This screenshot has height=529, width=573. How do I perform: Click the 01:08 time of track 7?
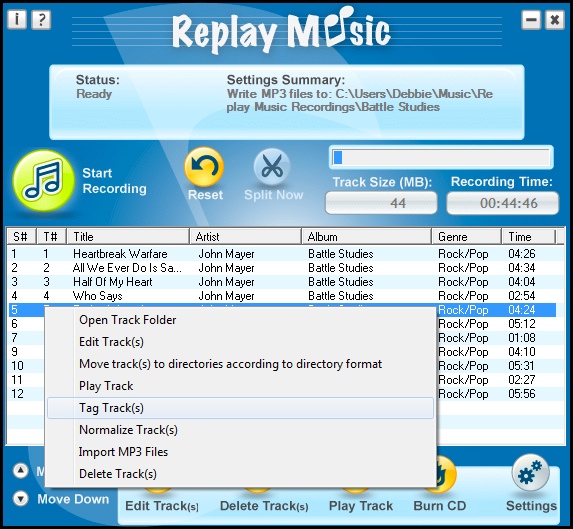[x=522, y=338]
